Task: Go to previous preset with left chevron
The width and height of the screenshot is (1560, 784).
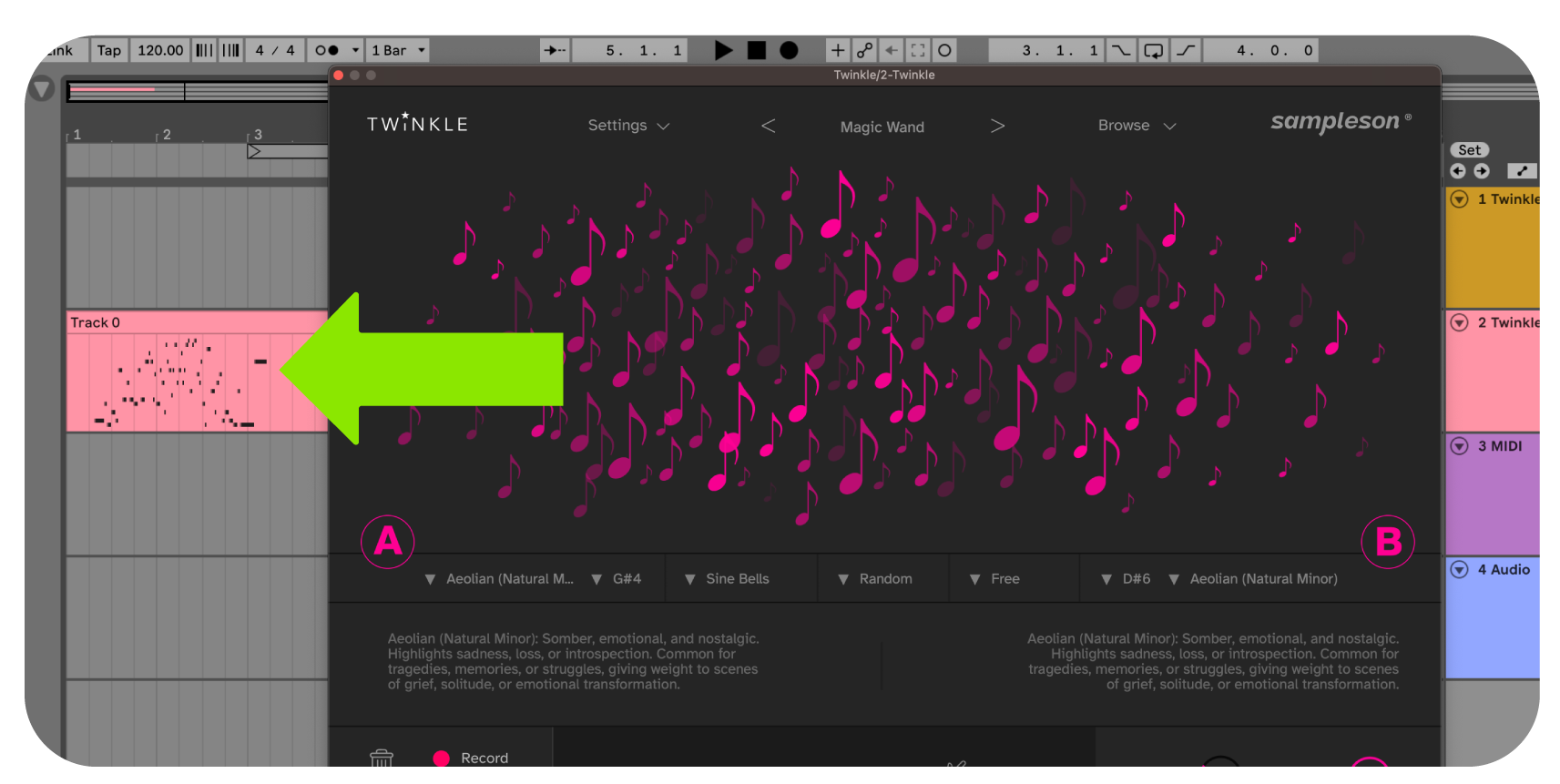Action: click(769, 126)
